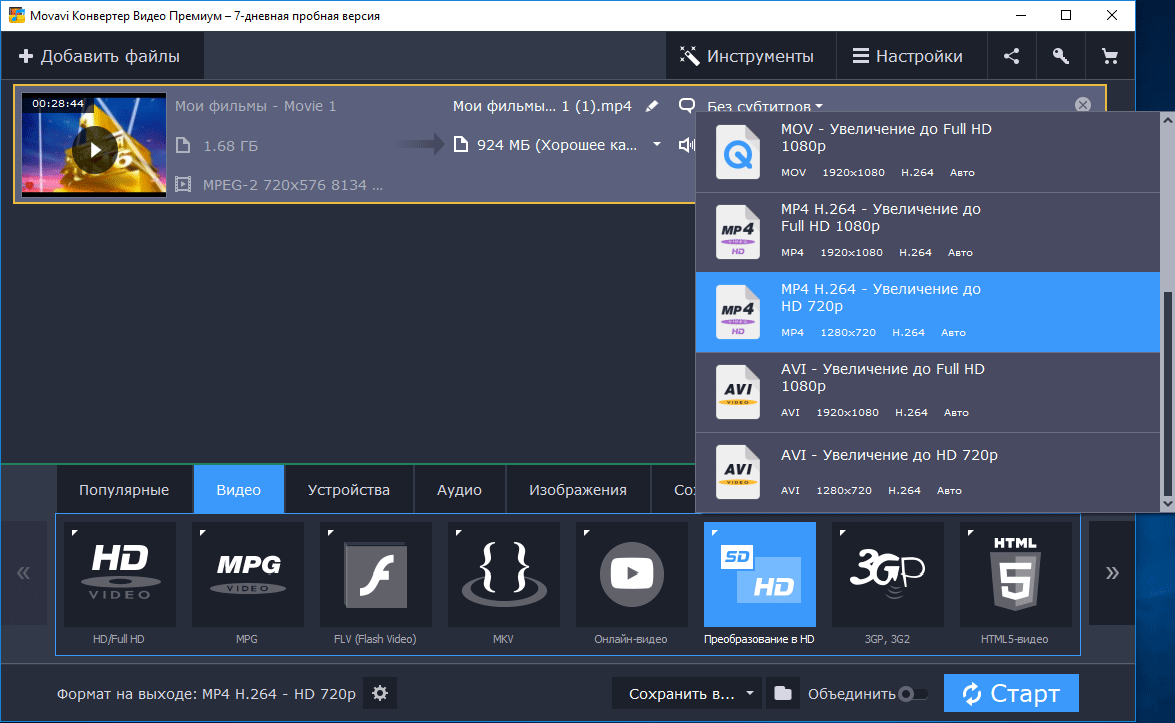
Task: Switch to the Изображения tab
Action: [x=578, y=489]
